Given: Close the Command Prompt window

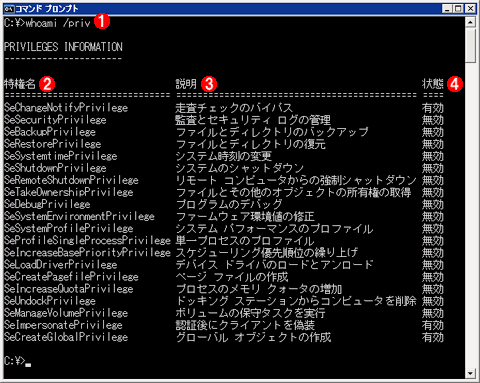Looking at the screenshot, I should [x=470, y=9].
